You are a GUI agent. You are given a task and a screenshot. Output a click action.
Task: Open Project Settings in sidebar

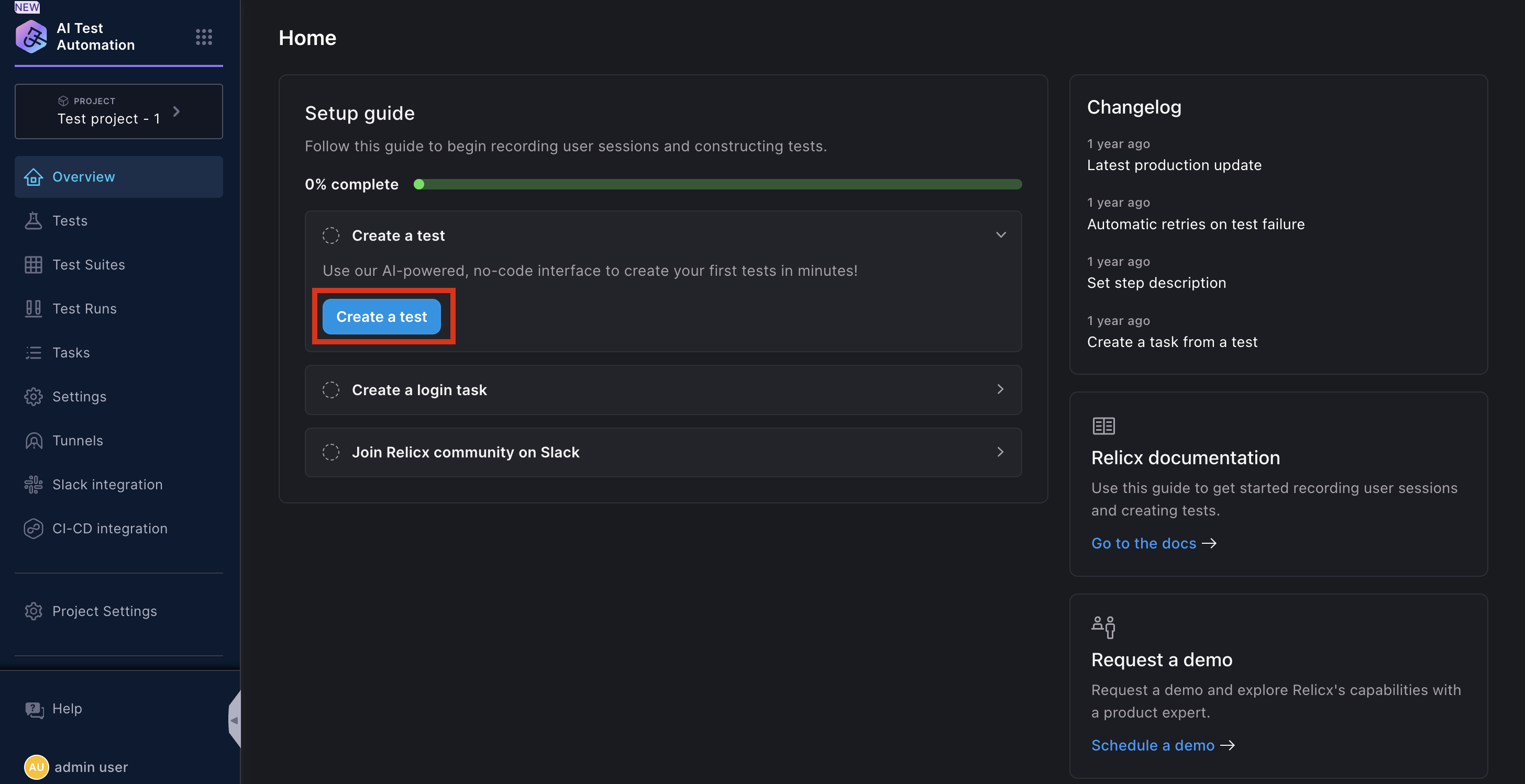[x=104, y=611]
